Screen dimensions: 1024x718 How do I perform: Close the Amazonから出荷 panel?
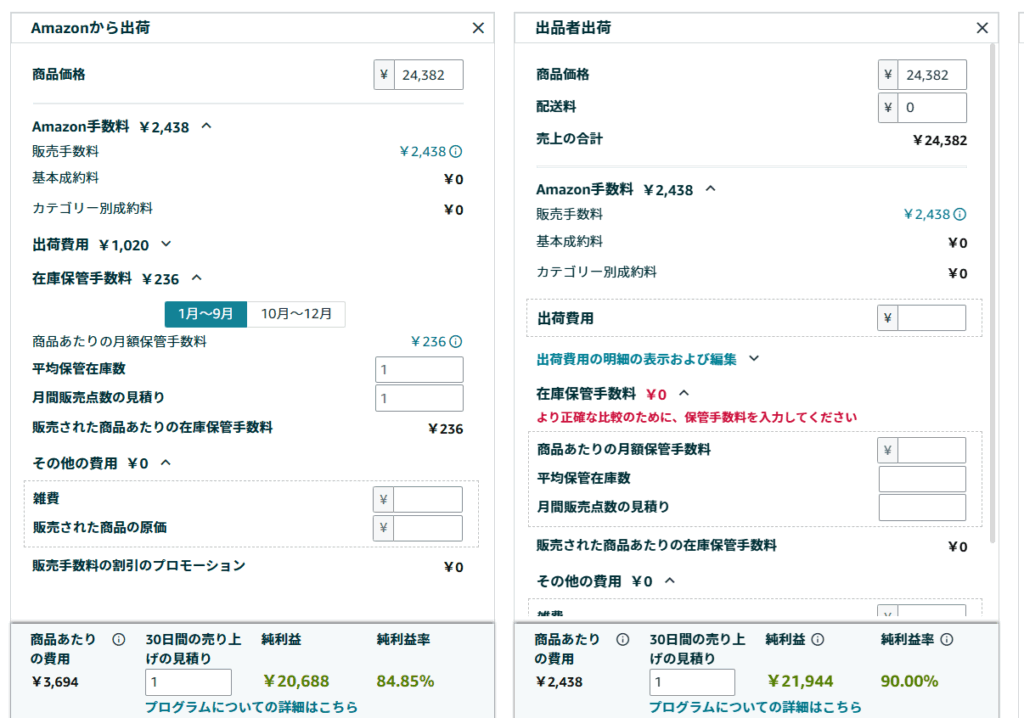tap(478, 28)
